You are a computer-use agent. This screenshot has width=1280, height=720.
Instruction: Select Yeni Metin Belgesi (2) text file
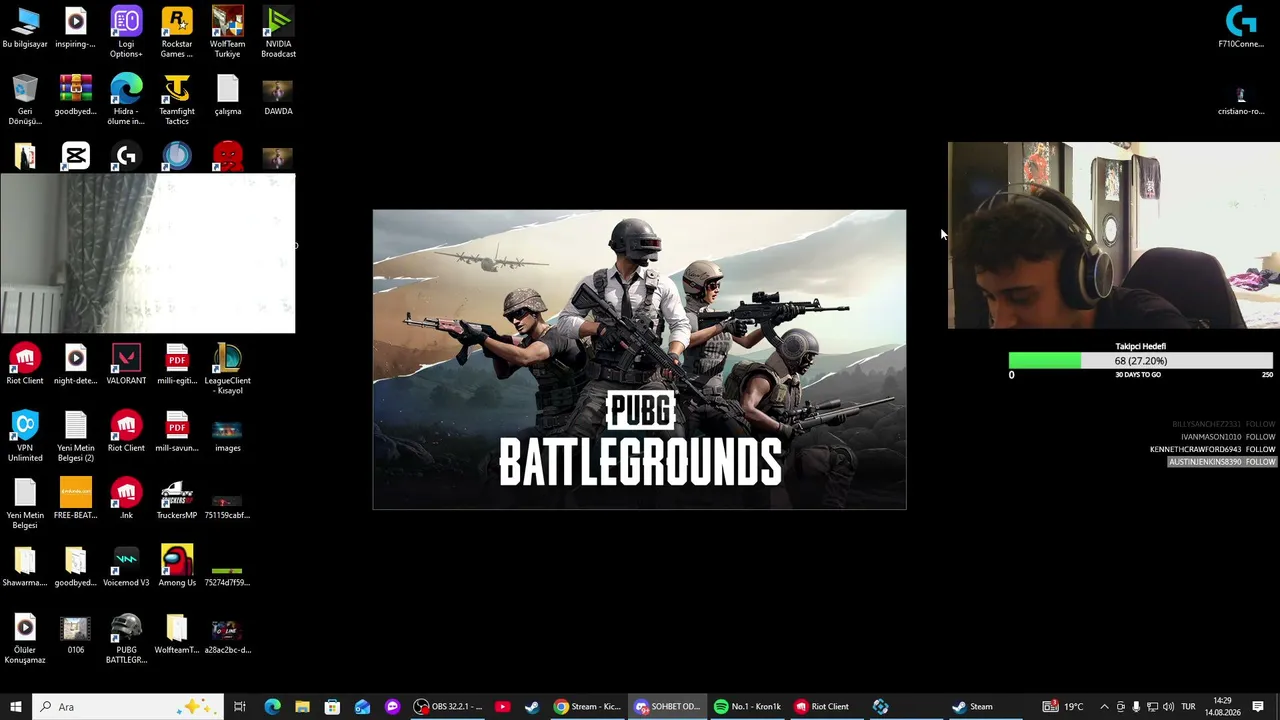click(76, 437)
